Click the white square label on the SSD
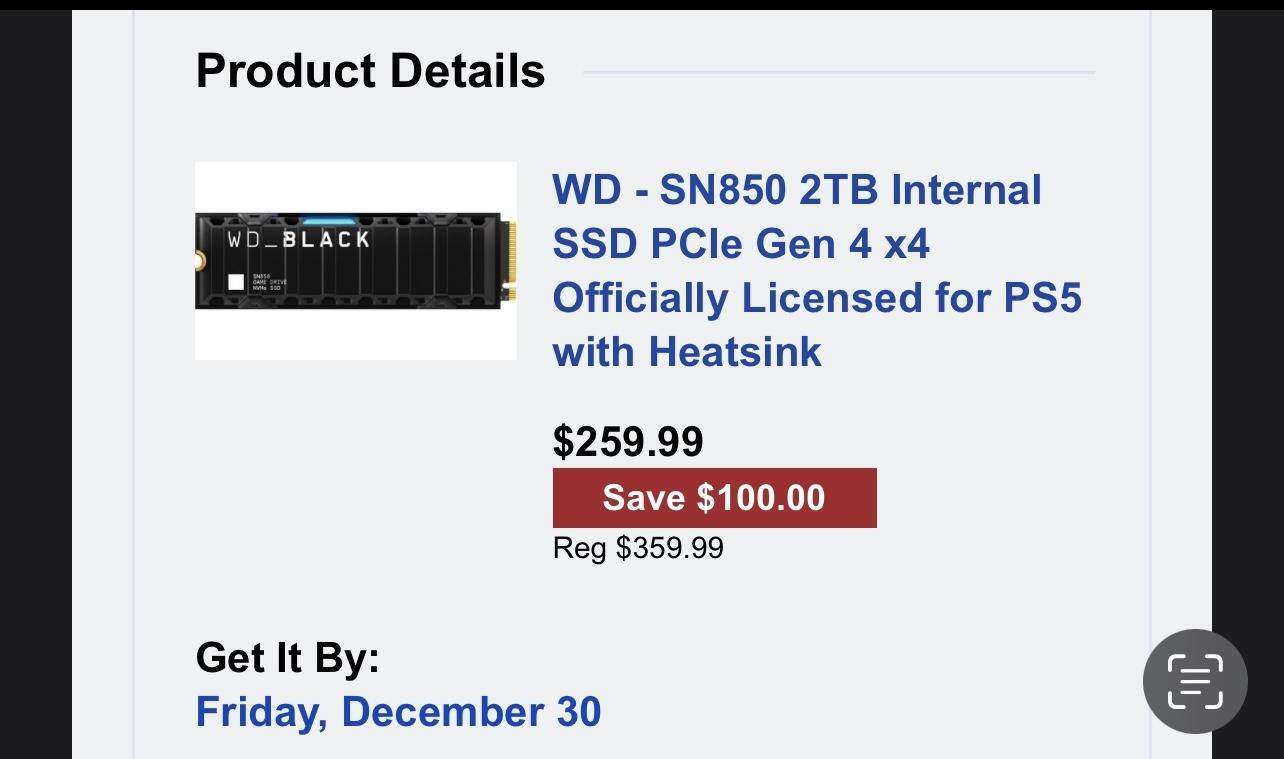 236,282
